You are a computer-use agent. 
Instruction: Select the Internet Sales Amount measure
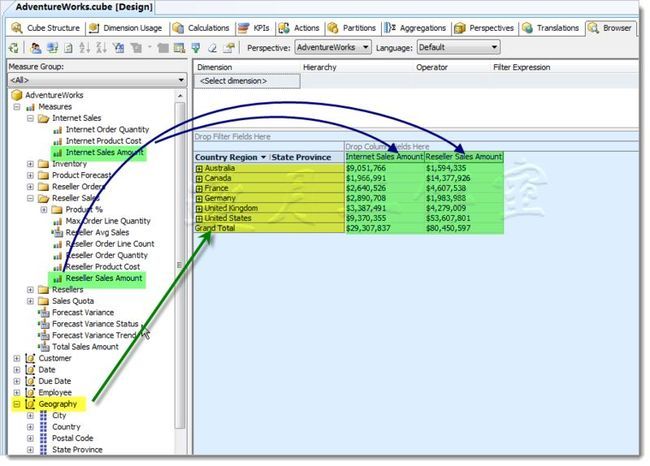click(104, 153)
